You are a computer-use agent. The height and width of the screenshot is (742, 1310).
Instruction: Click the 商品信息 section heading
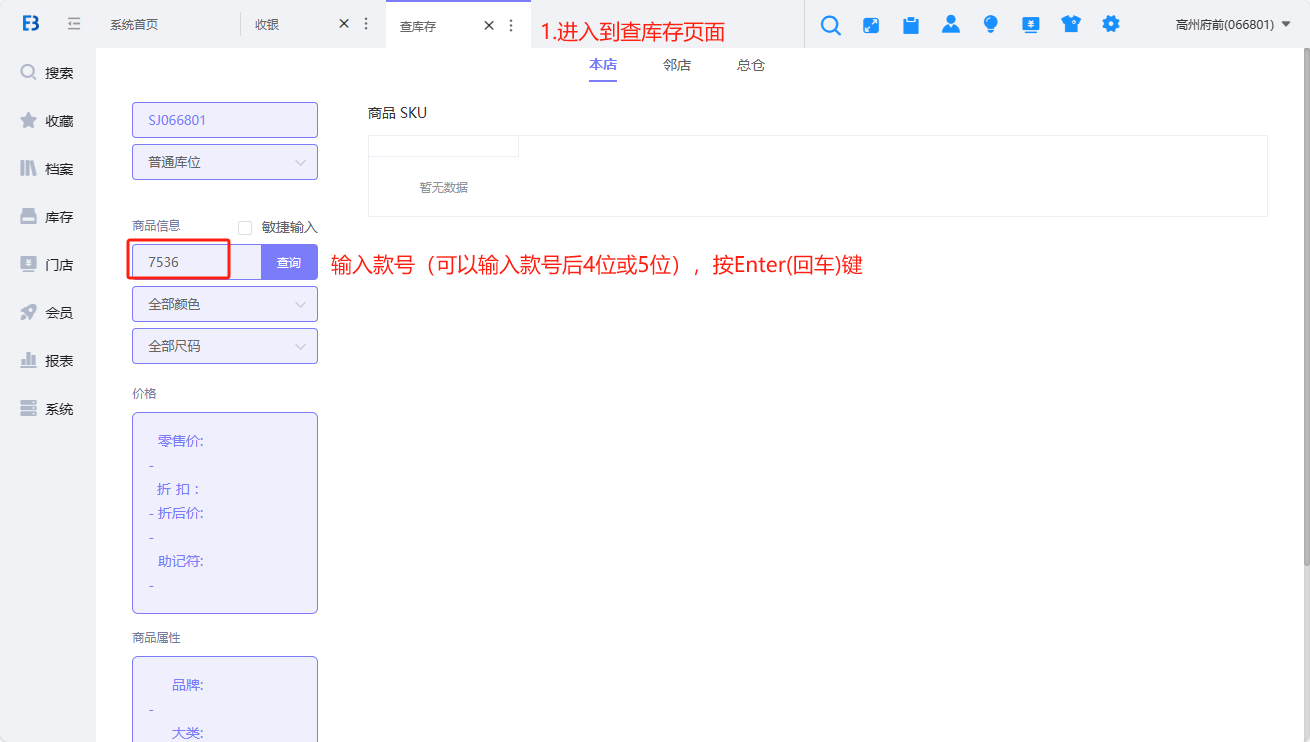(156, 225)
